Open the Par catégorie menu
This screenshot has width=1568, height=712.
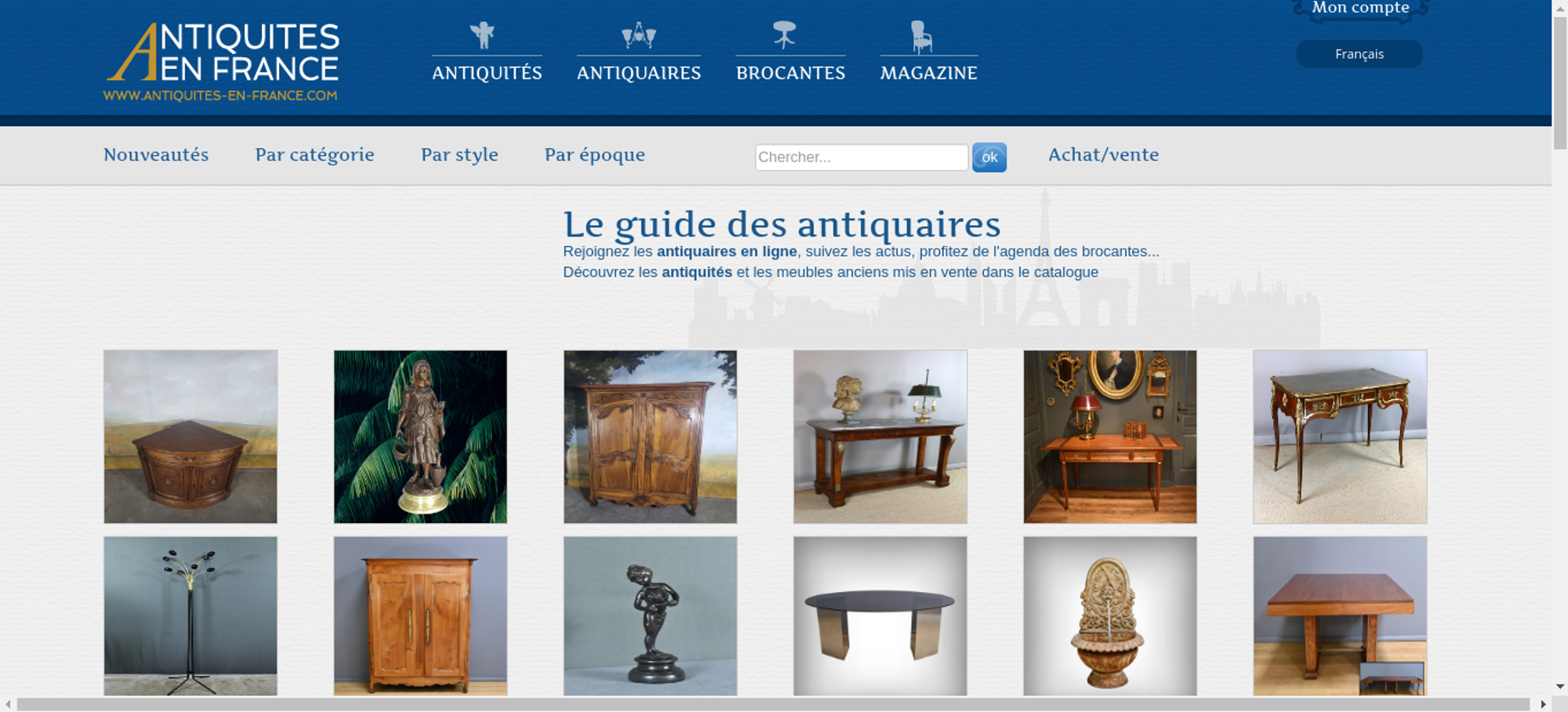point(314,154)
